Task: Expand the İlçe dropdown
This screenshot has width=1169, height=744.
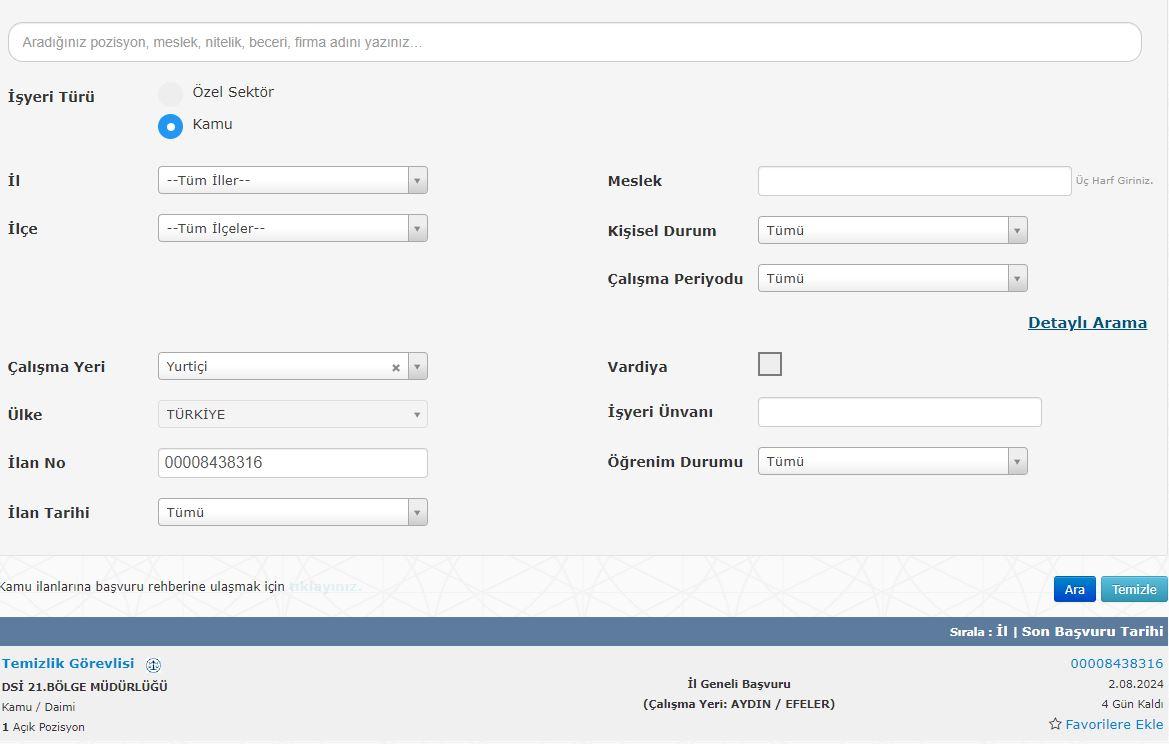Action: 292,228
